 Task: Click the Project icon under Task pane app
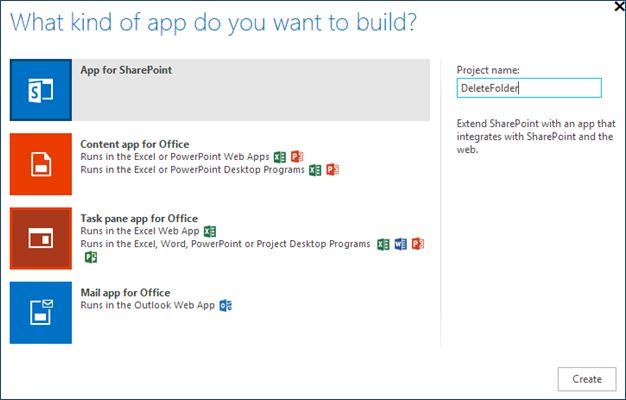(91, 257)
